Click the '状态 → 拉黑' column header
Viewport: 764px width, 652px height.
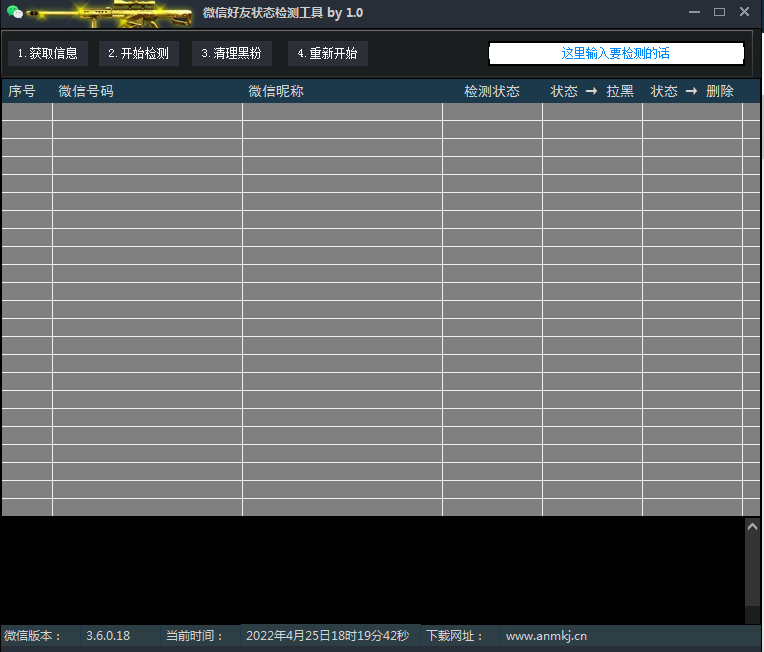point(592,91)
